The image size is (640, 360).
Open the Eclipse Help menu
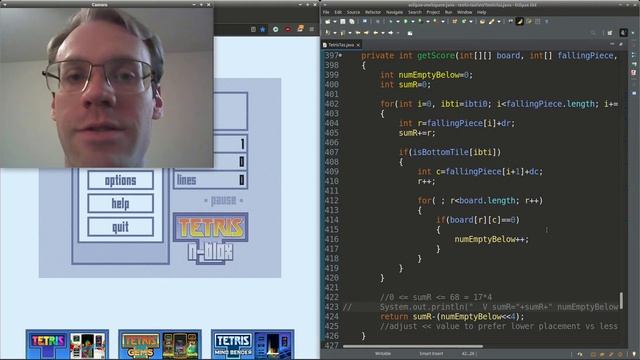click(481, 12)
